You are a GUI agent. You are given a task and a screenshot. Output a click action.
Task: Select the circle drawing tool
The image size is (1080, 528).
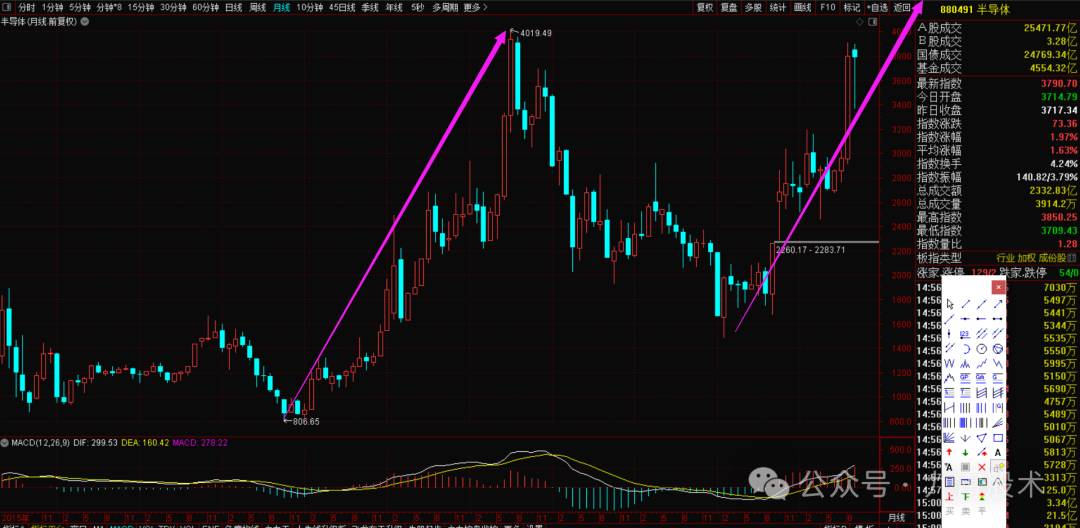[982, 348]
